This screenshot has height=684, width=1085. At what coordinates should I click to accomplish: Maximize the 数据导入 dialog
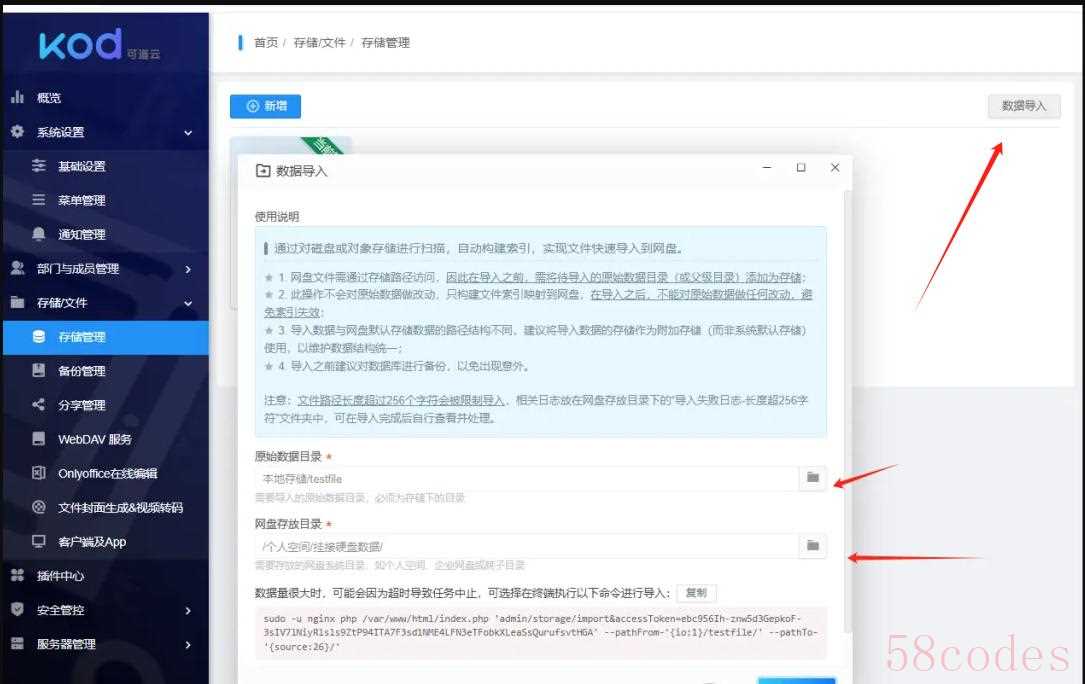[x=801, y=168]
